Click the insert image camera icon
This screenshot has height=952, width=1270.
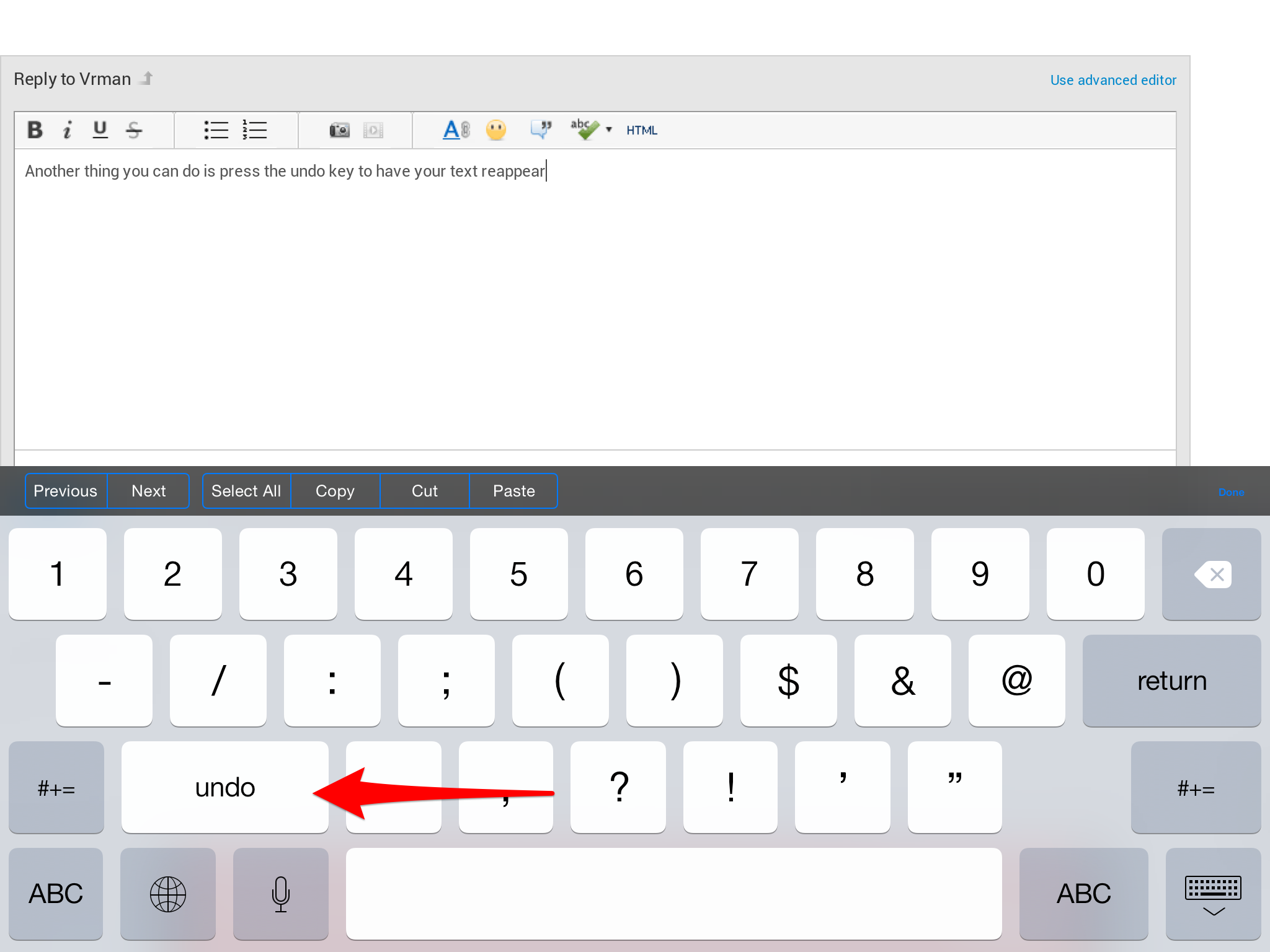[339, 130]
